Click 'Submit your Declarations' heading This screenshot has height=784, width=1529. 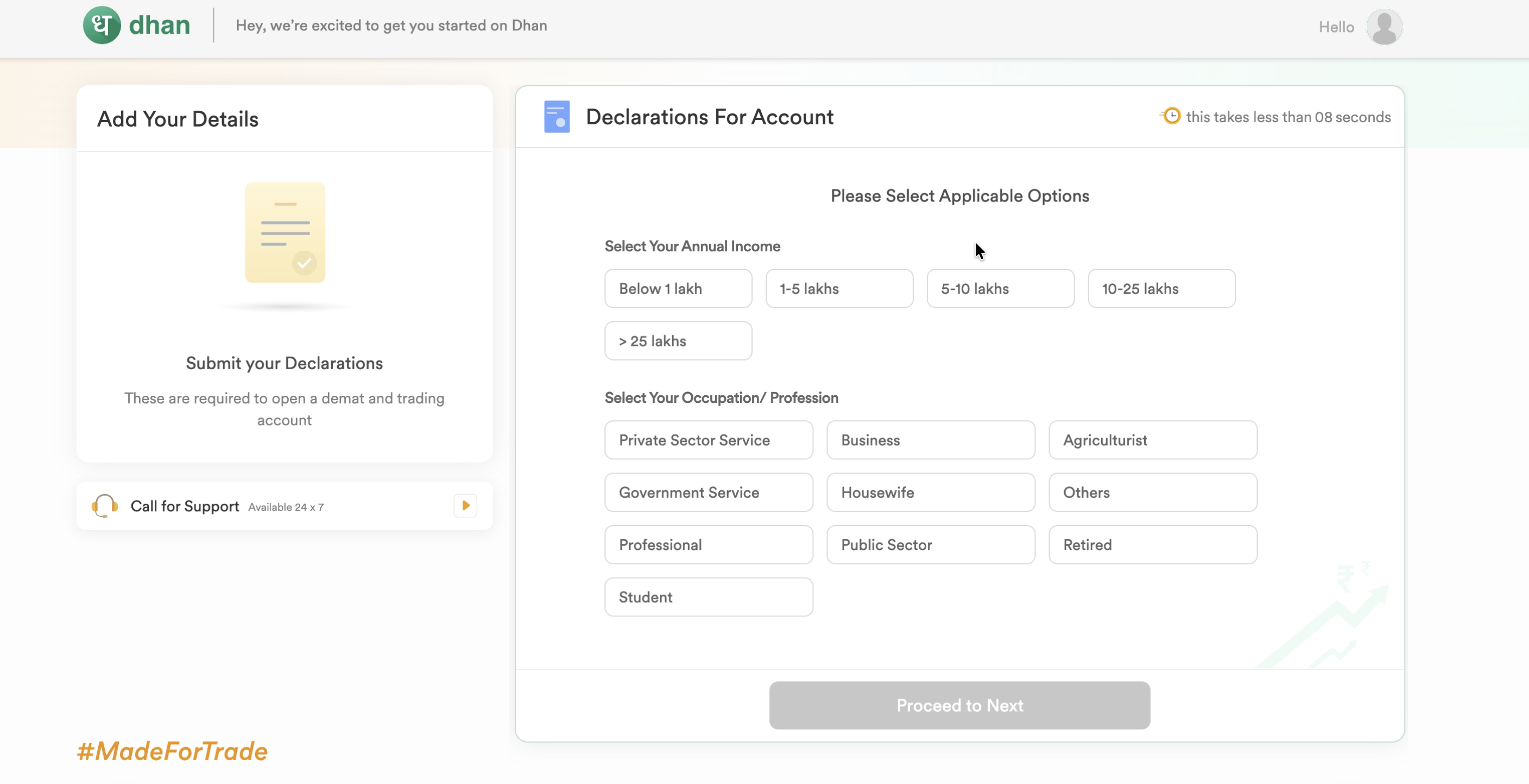285,363
